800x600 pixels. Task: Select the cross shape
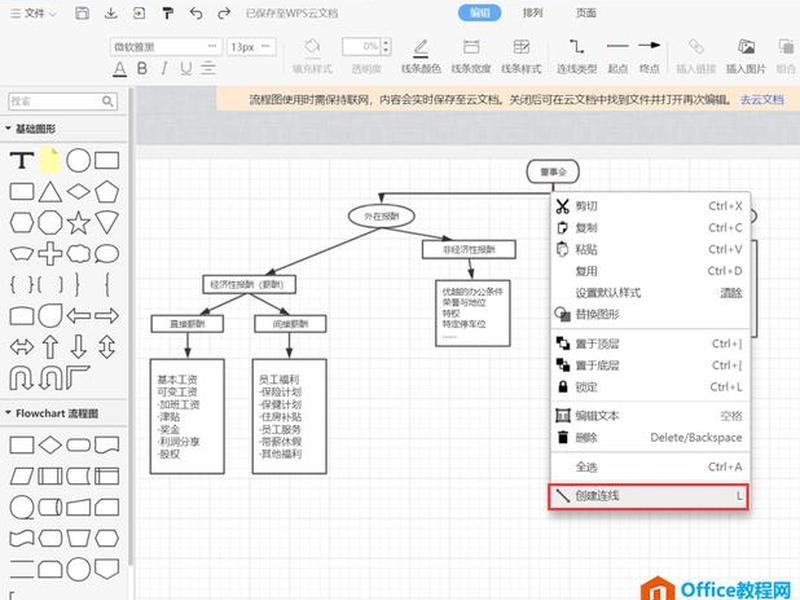point(50,254)
